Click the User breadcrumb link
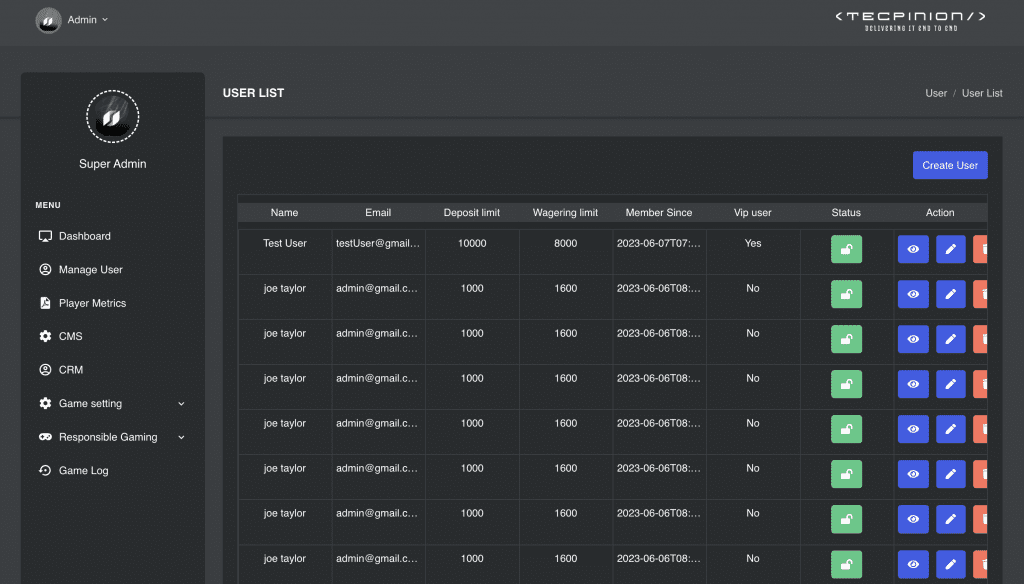This screenshot has height=584, width=1024. (x=936, y=93)
